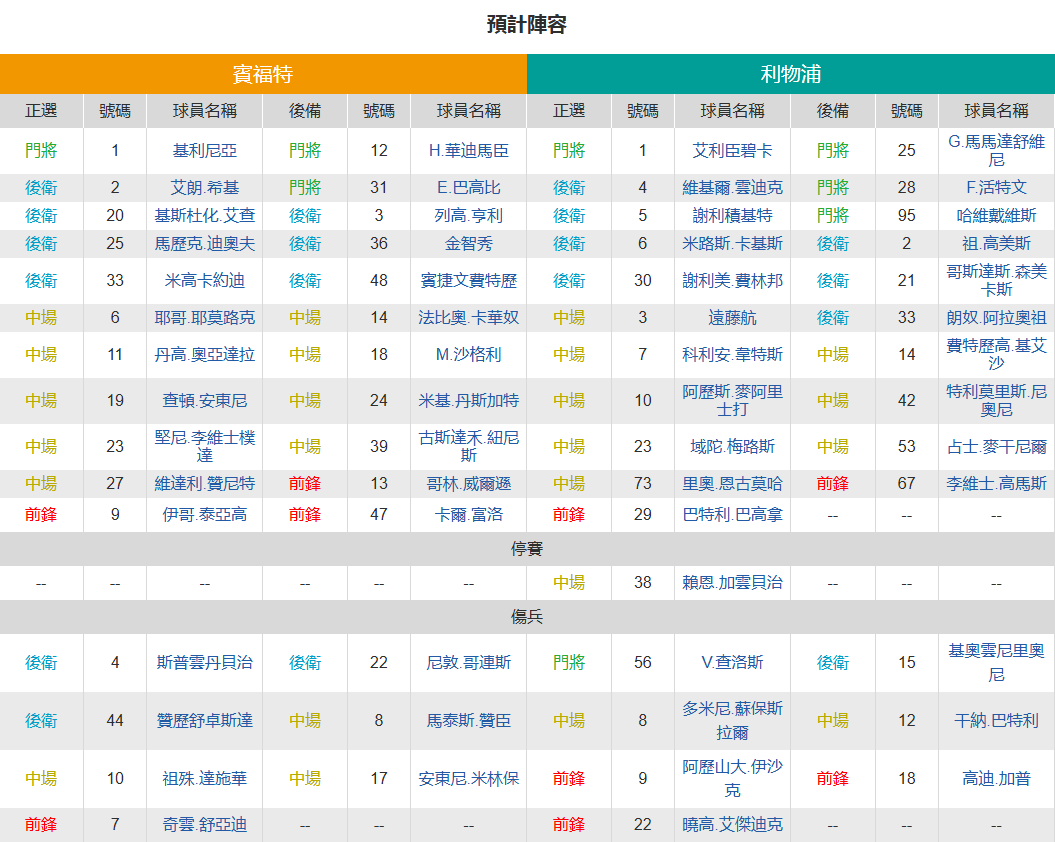
Task: Open 占士.麥干尼爾 player link
Action: coord(996,446)
